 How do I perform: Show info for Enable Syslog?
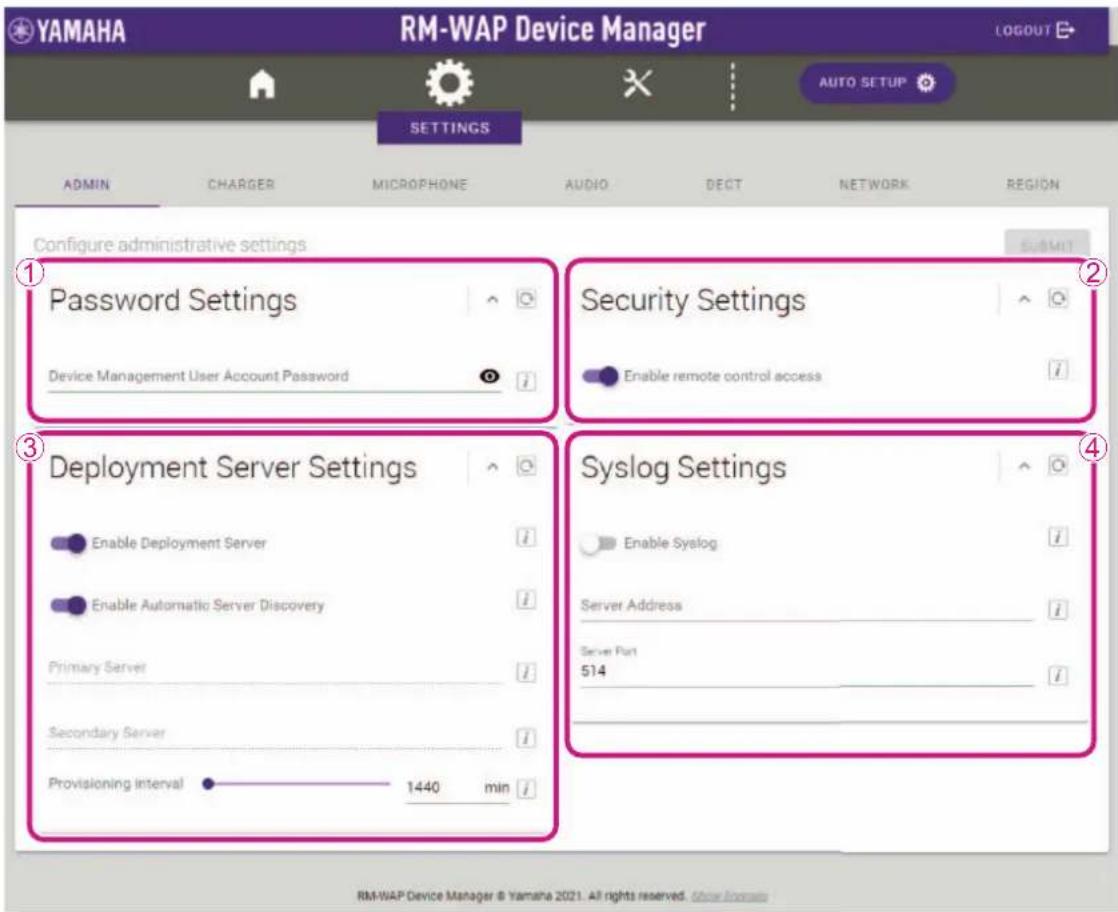pyautogui.click(x=1058, y=536)
